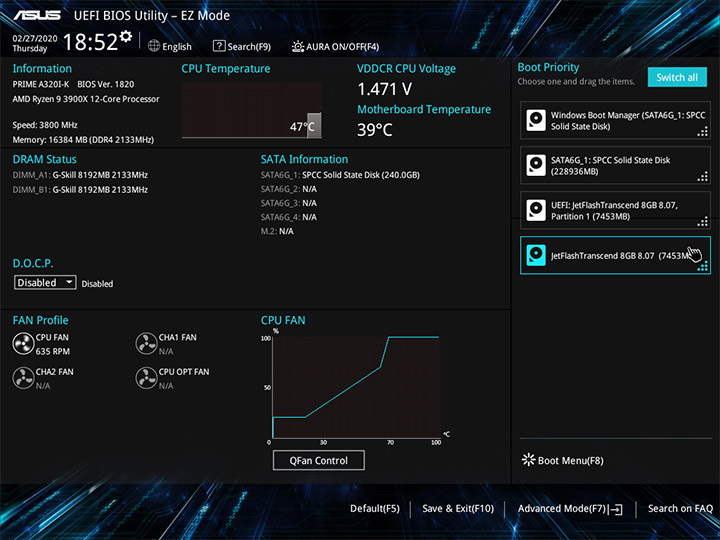Grab drag handle on Windows Boot Manager entry
This screenshot has width=720, height=540.
[x=703, y=132]
